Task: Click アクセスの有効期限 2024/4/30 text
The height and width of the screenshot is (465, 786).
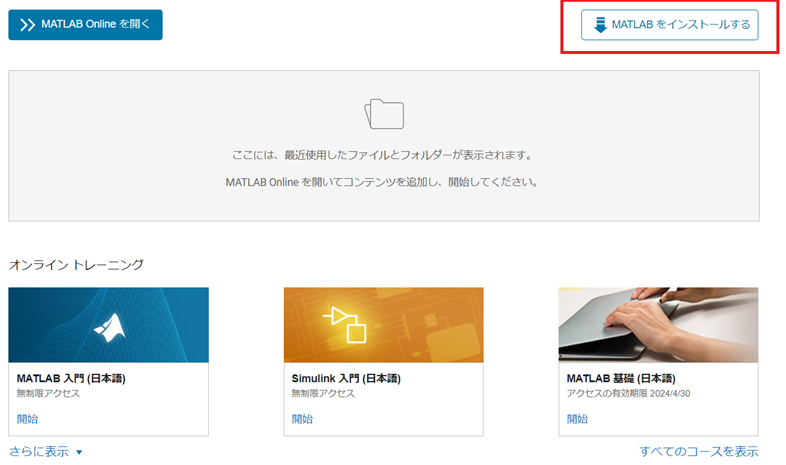Action: click(628, 393)
